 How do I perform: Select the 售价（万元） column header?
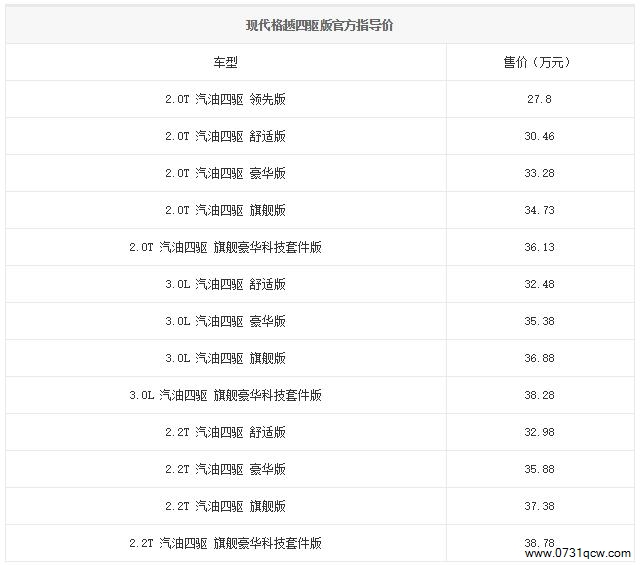(x=537, y=62)
